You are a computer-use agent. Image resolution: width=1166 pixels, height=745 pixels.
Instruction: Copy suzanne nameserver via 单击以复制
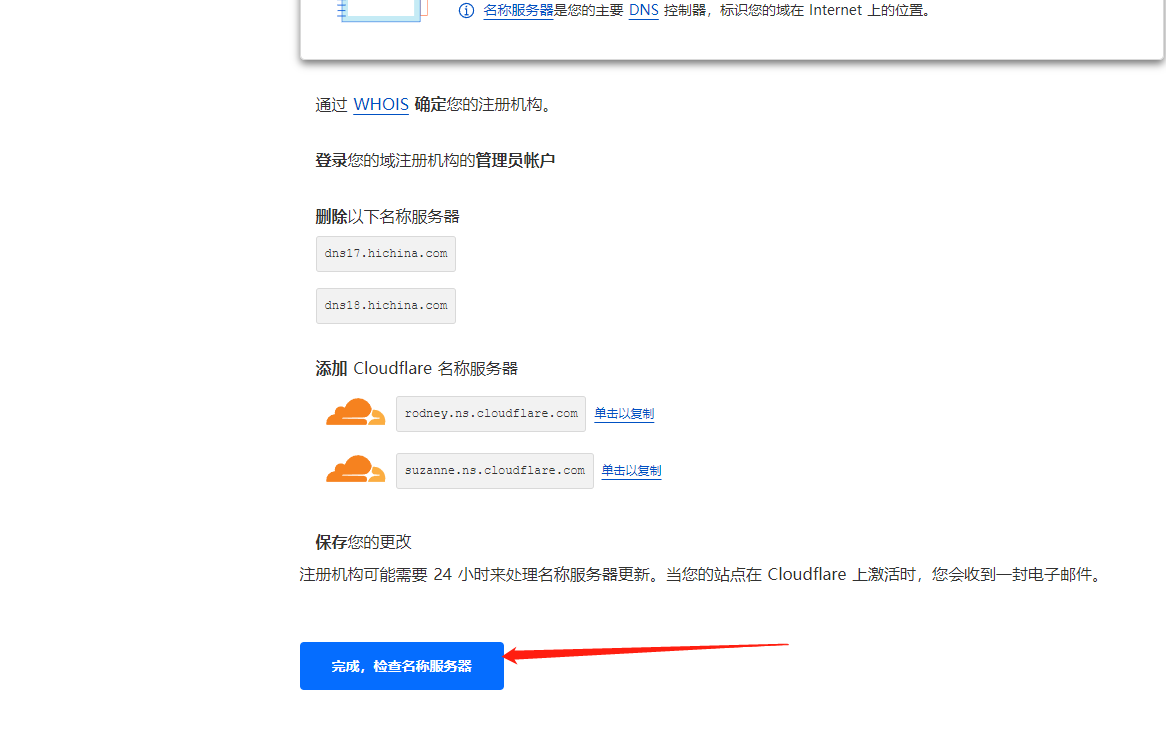click(631, 471)
